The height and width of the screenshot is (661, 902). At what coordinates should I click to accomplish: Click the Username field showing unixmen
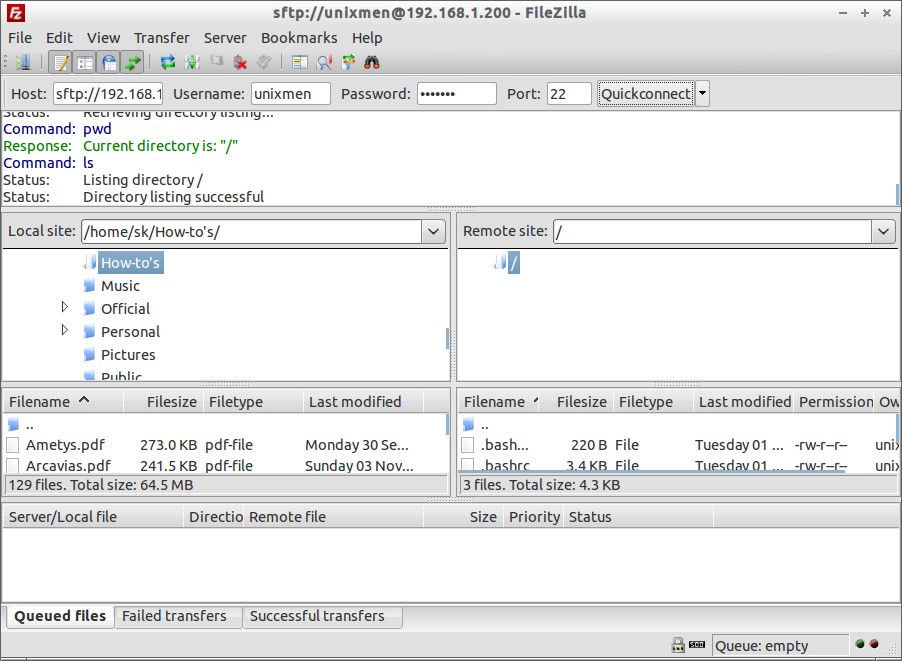click(x=291, y=93)
